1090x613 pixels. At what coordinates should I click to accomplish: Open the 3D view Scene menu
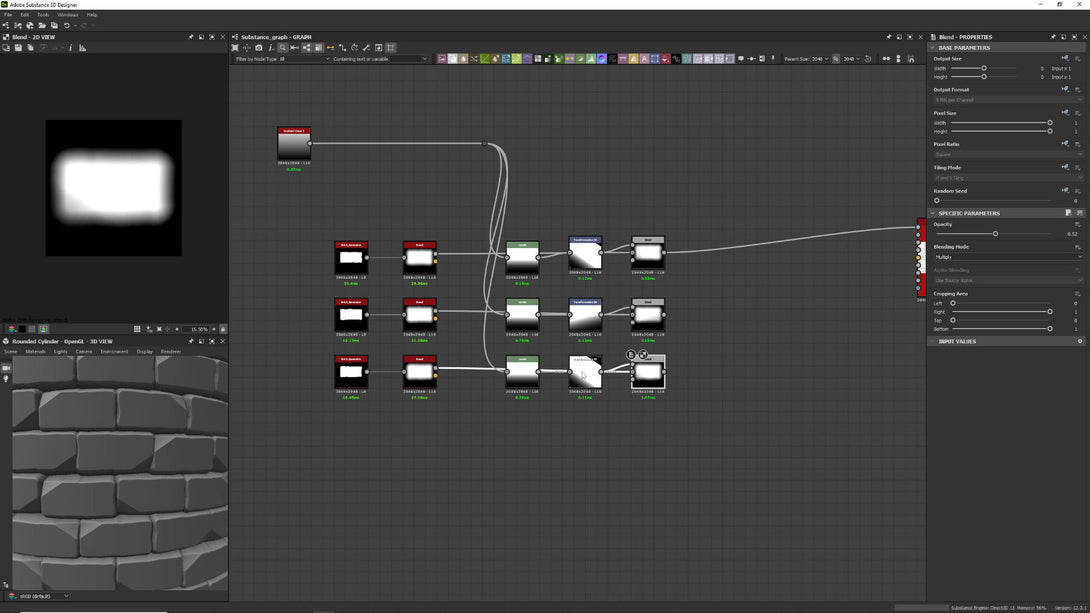click(10, 352)
